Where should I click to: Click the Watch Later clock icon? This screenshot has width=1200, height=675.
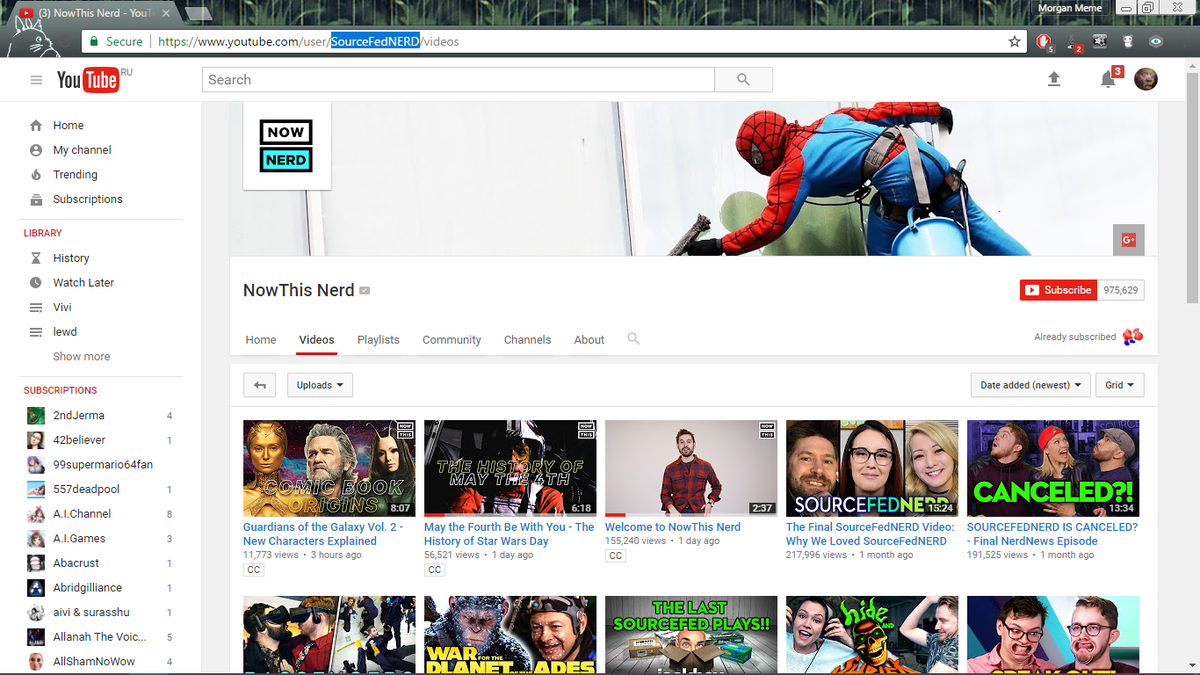click(x=36, y=283)
